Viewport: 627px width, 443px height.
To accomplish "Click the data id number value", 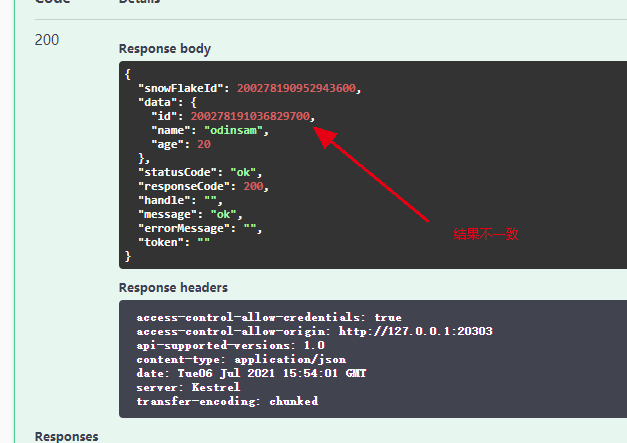I will pos(250,116).
